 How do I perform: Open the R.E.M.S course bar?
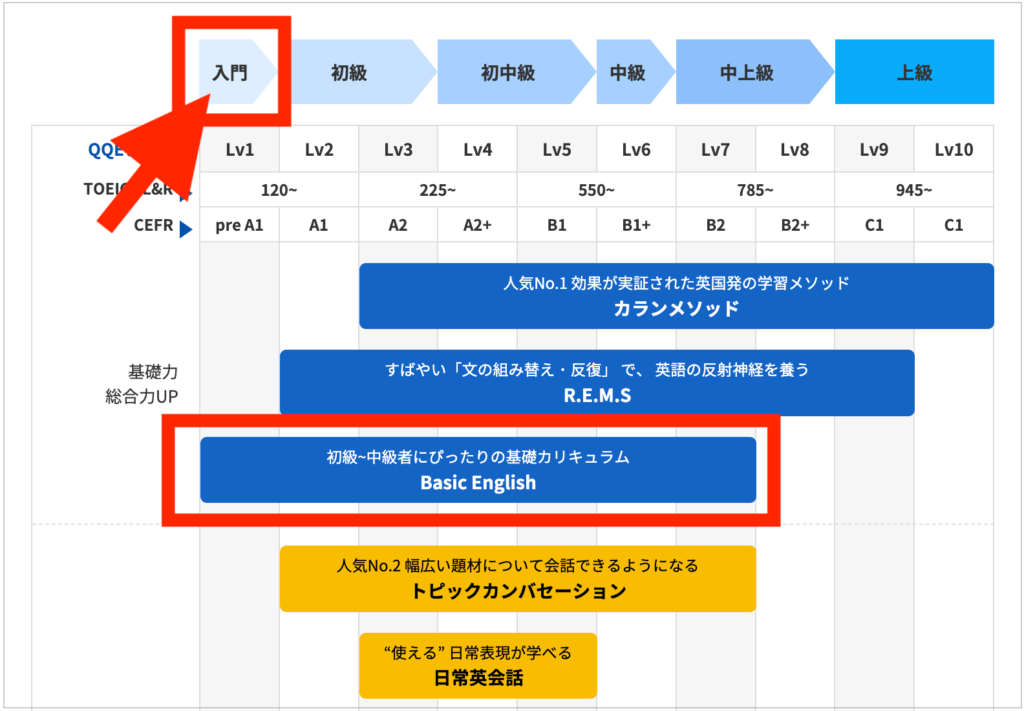tap(596, 383)
